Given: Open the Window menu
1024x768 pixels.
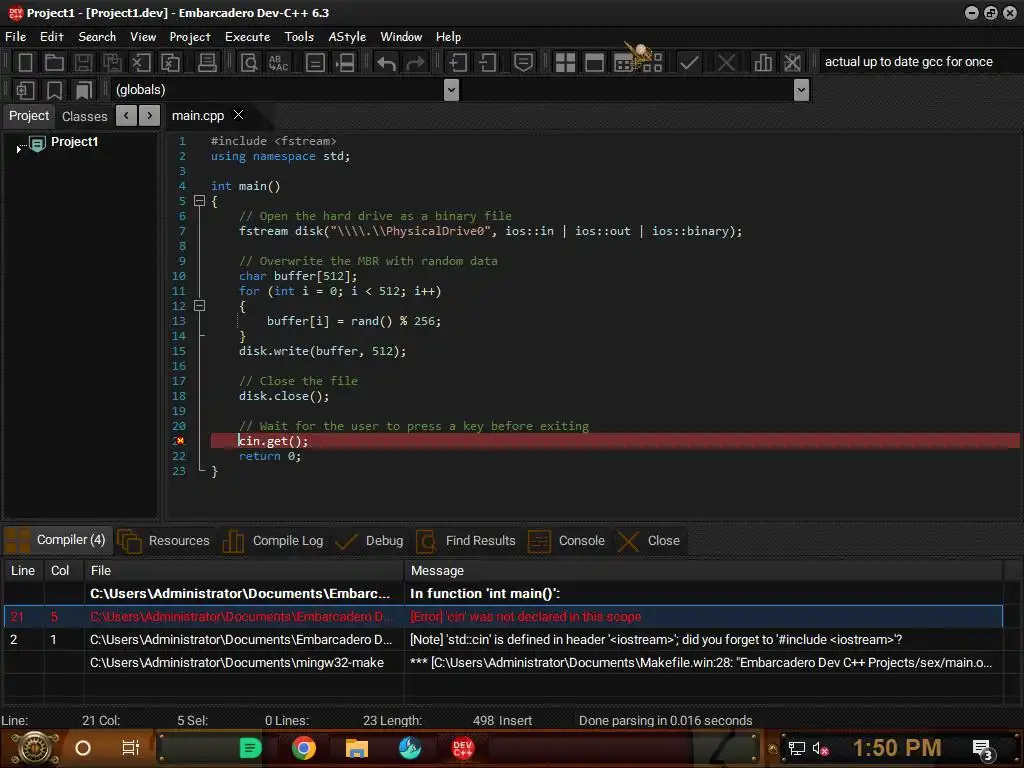Looking at the screenshot, I should (x=401, y=37).
